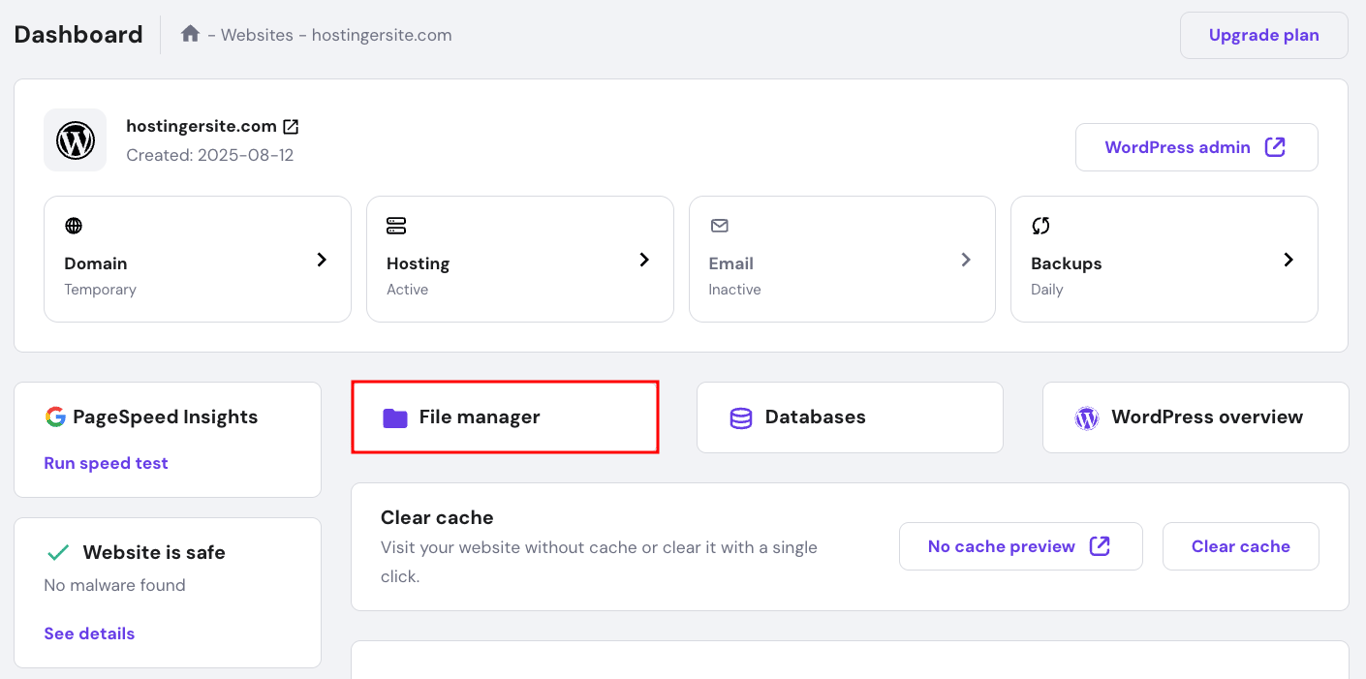Click the Databases stack icon
1366x679 pixels.
[x=739, y=417]
